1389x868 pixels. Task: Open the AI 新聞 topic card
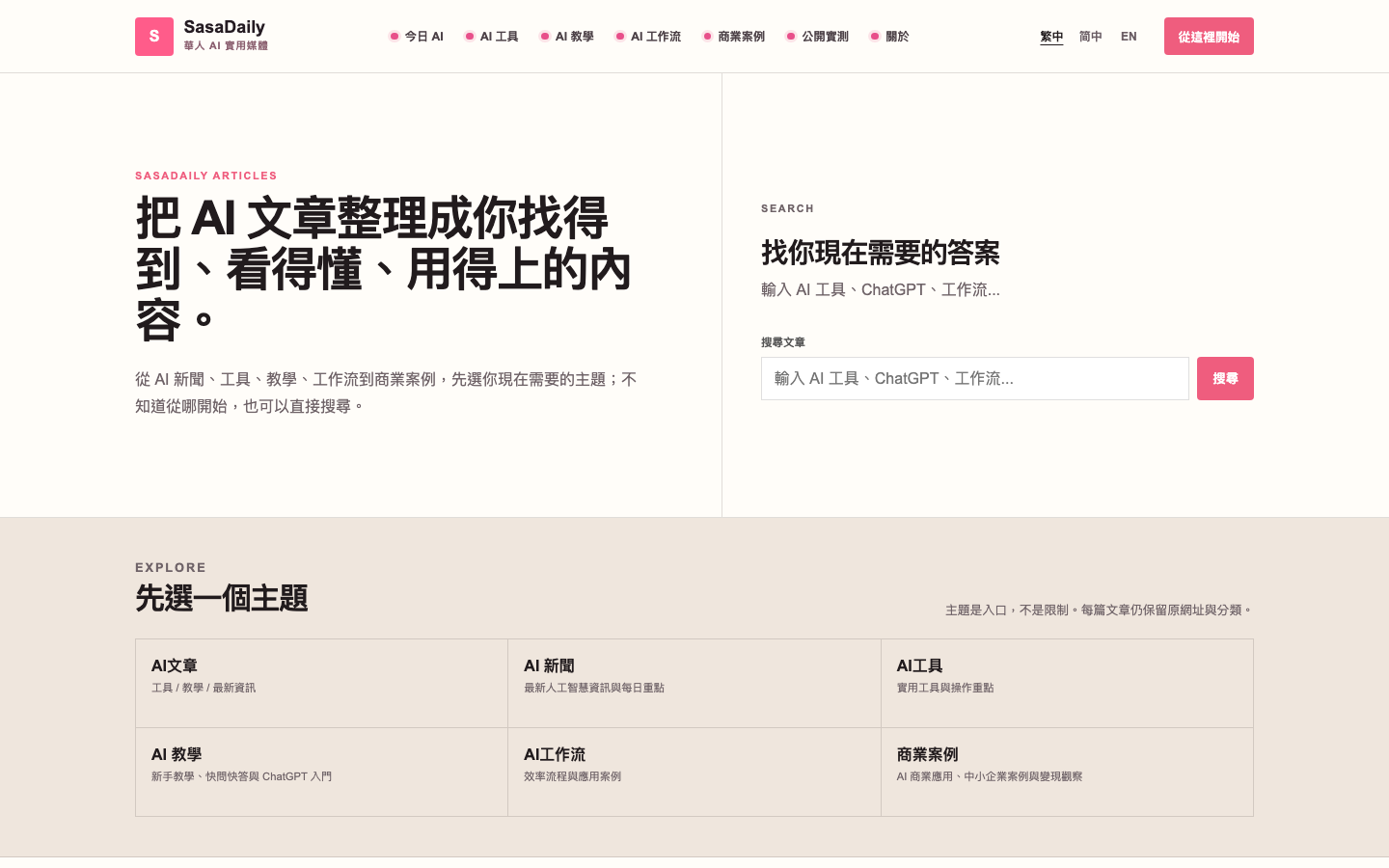(694, 683)
